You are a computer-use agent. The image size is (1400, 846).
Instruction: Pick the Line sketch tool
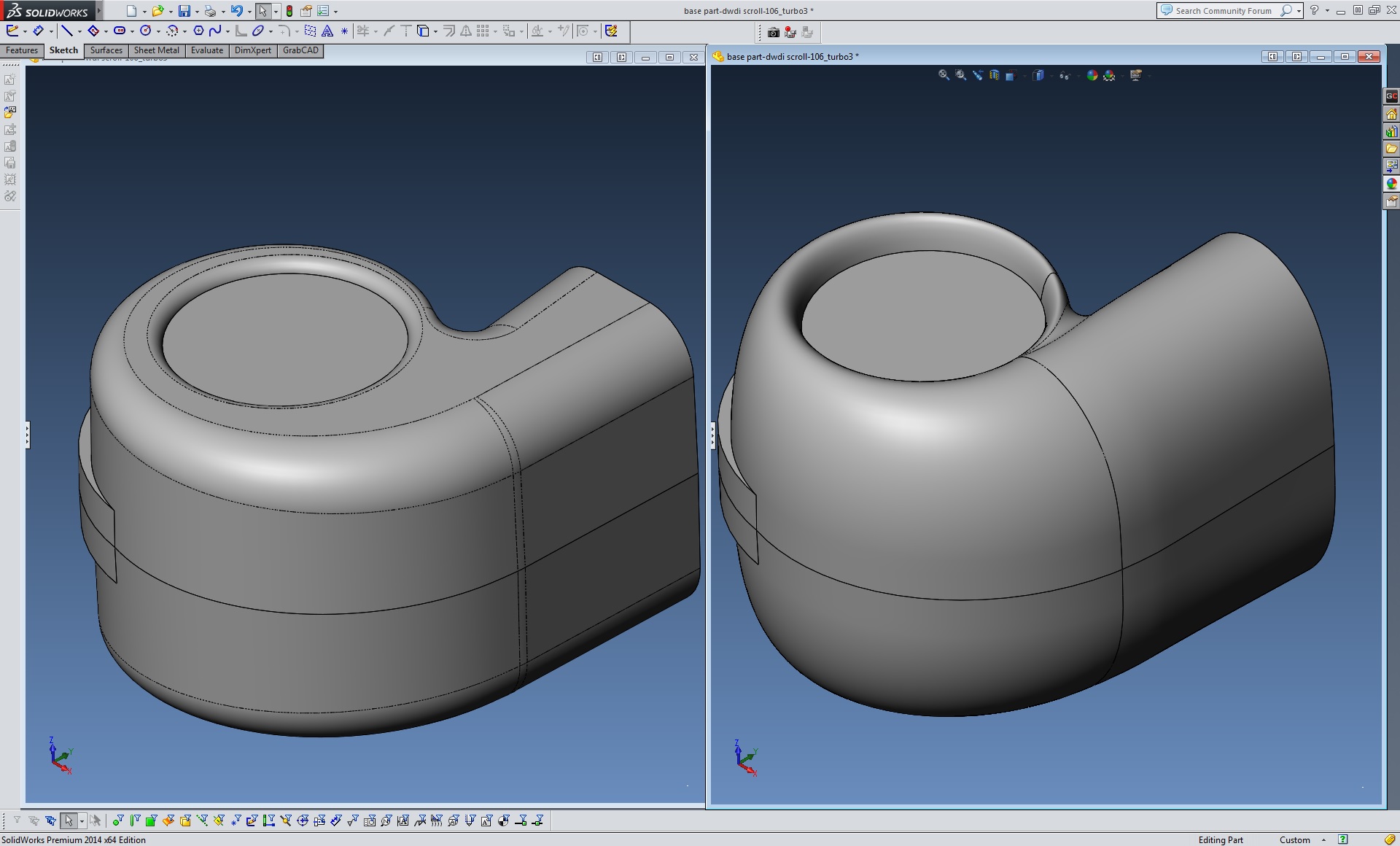[66, 31]
